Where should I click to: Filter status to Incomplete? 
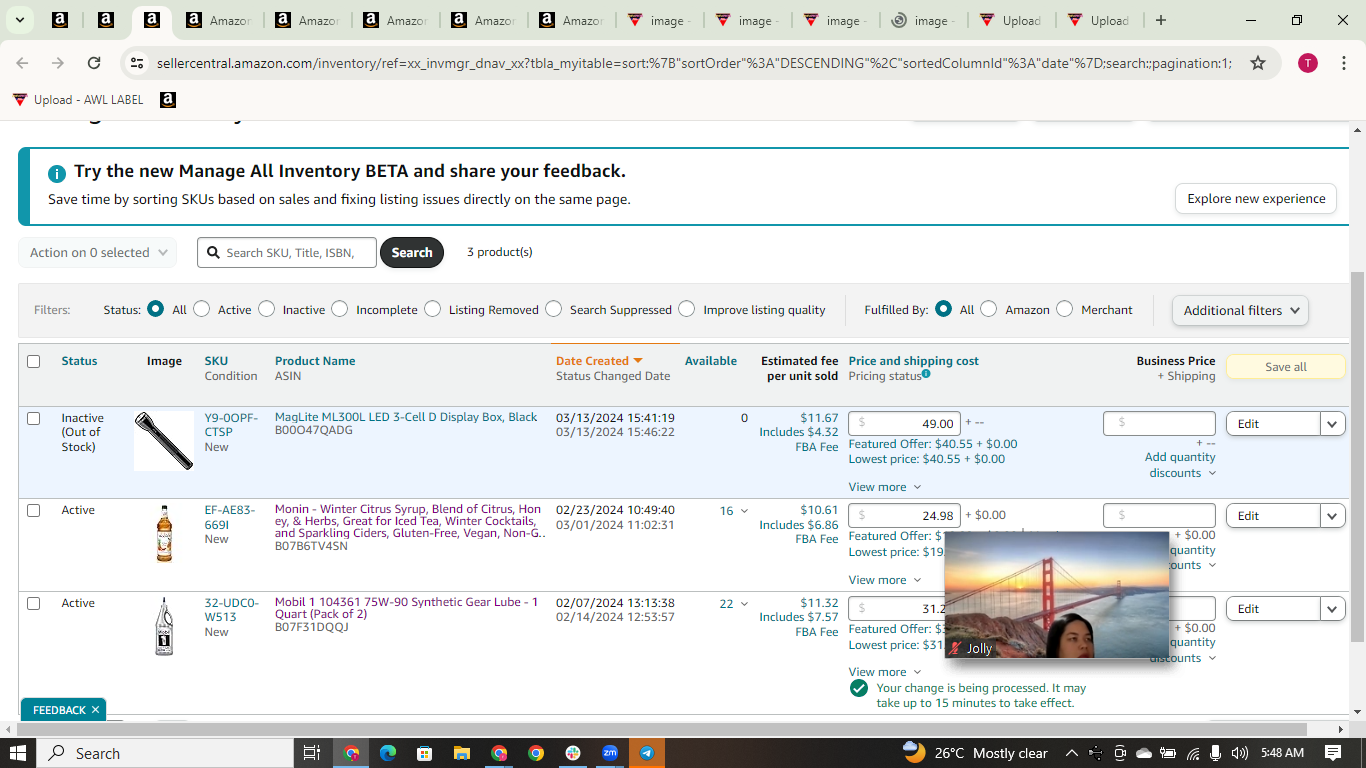point(340,309)
